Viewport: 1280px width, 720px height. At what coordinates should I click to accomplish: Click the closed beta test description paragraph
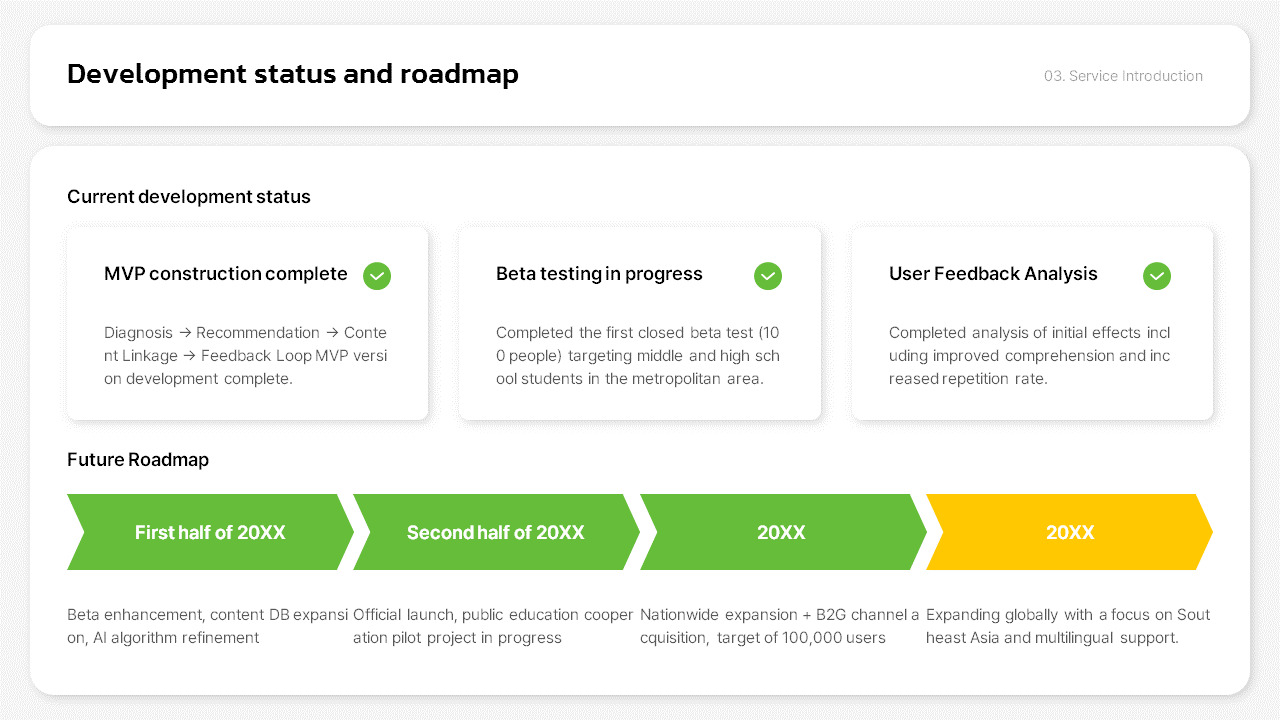point(637,356)
